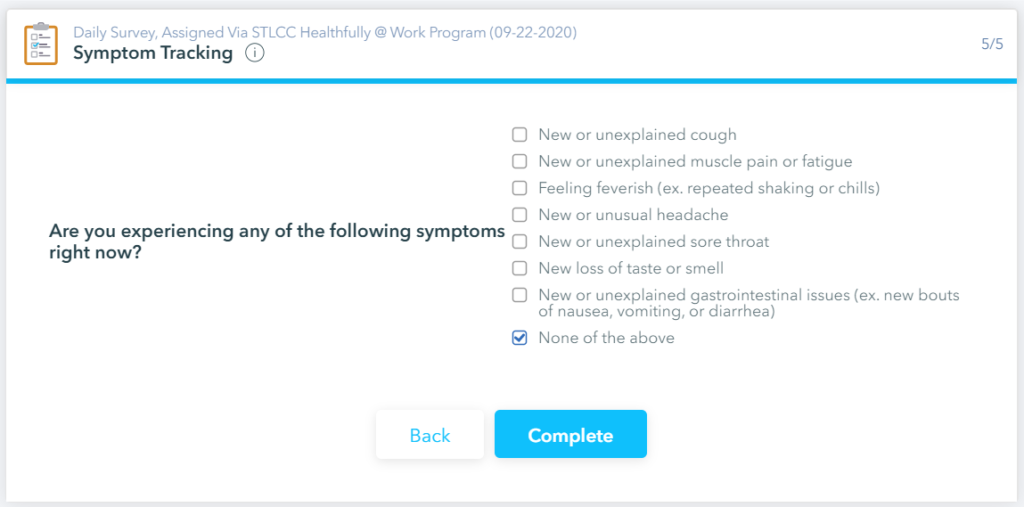Screen dimensions: 1024x507
Task: Tick the muscle pain or fatigue checkbox
Action: (519, 161)
